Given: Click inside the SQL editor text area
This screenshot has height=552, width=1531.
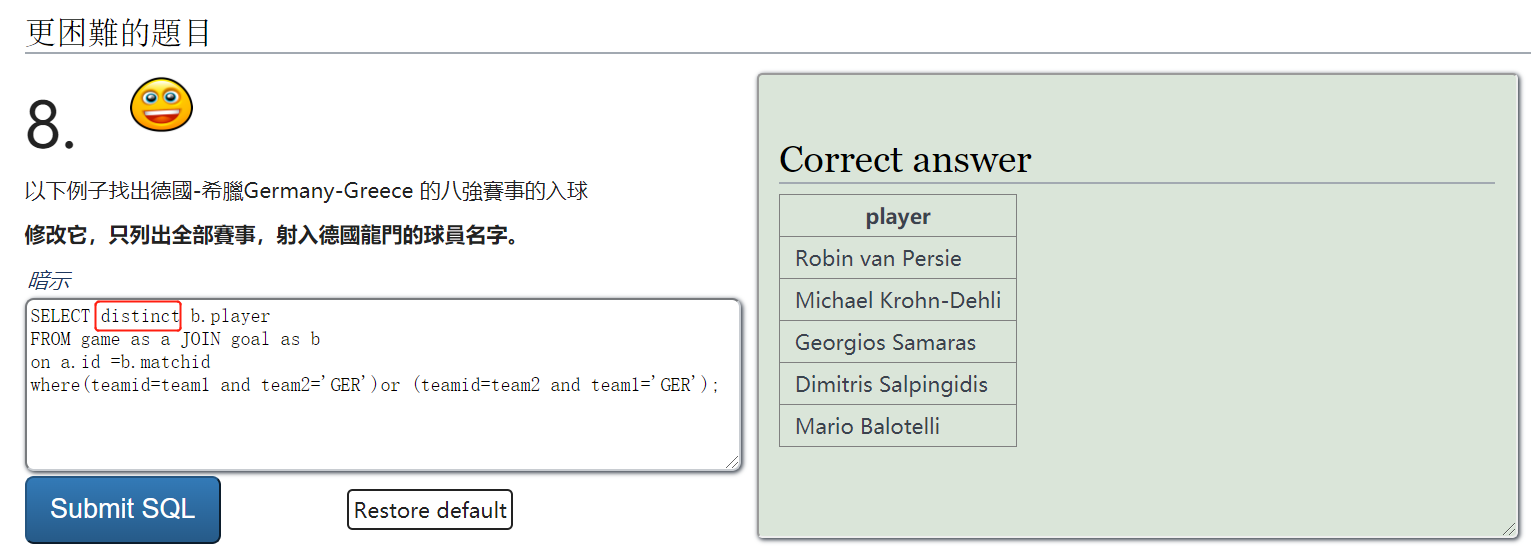Looking at the screenshot, I should pyautogui.click(x=383, y=385).
